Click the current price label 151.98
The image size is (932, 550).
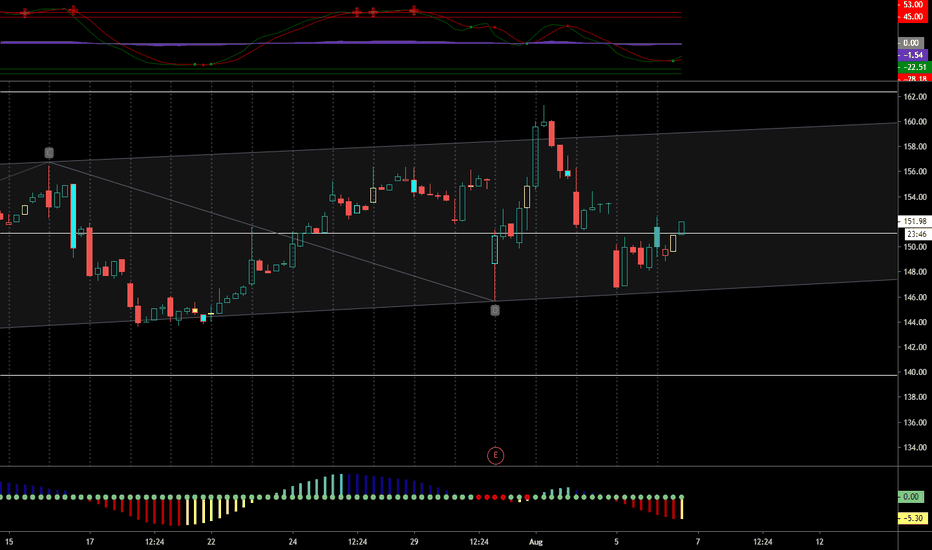click(x=915, y=221)
